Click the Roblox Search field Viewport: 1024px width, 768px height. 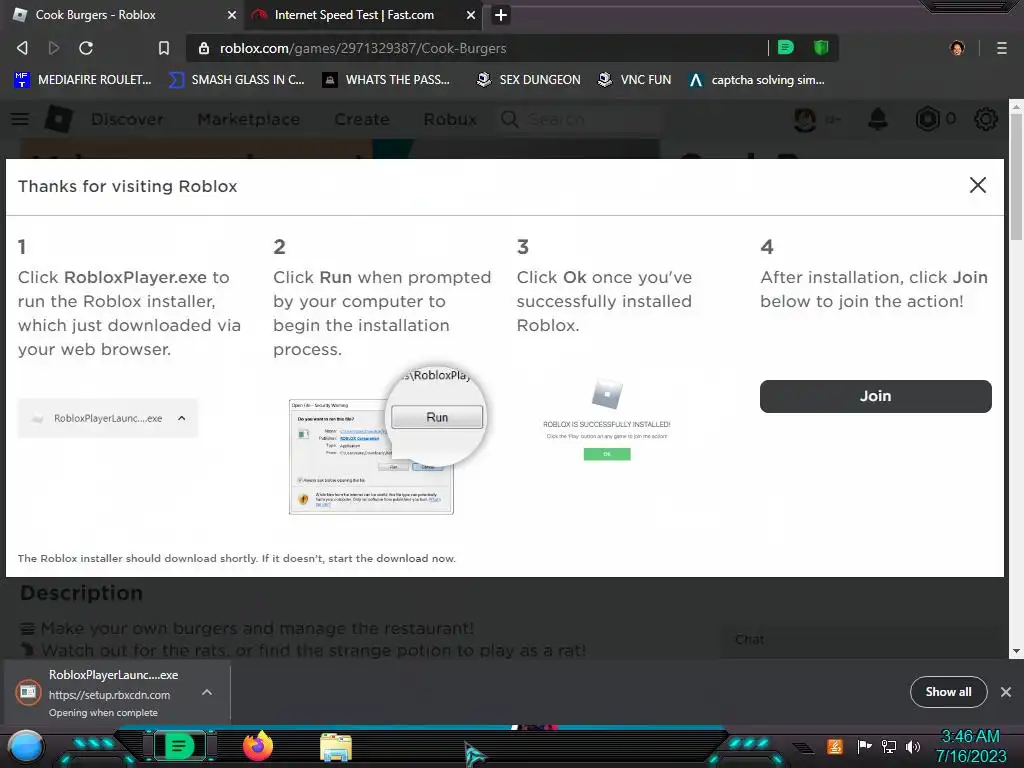pyautogui.click(x=578, y=120)
